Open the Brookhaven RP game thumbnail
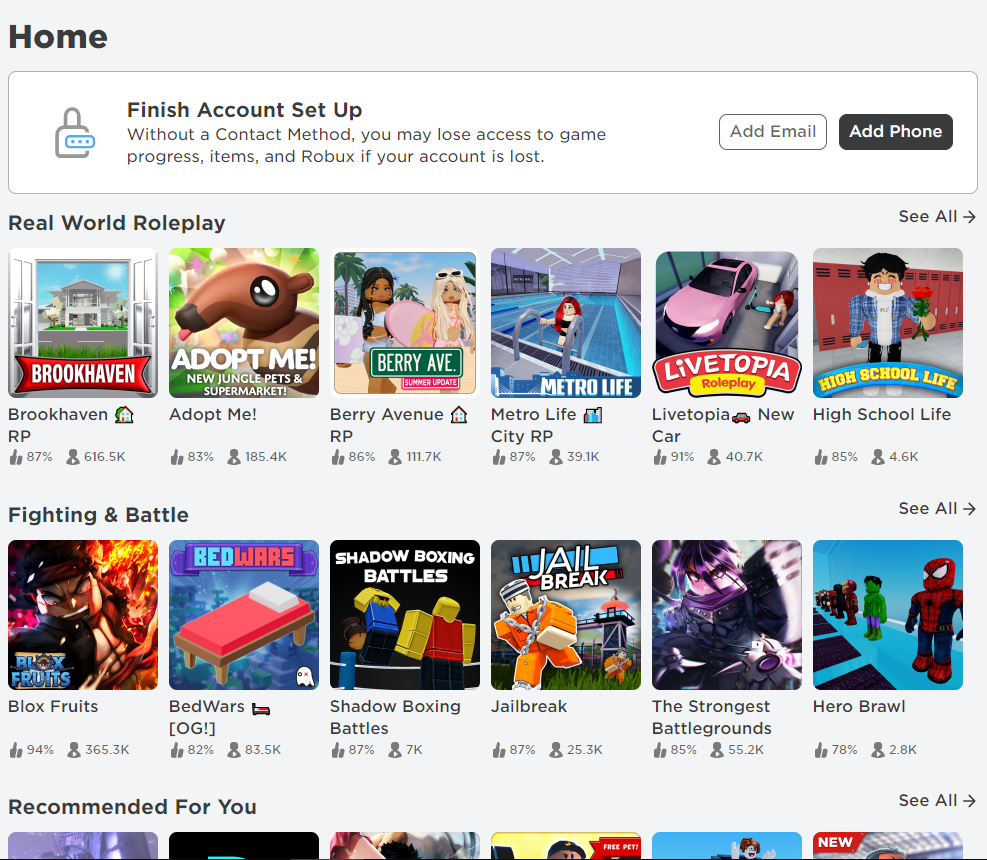This screenshot has height=860, width=987. coord(83,323)
